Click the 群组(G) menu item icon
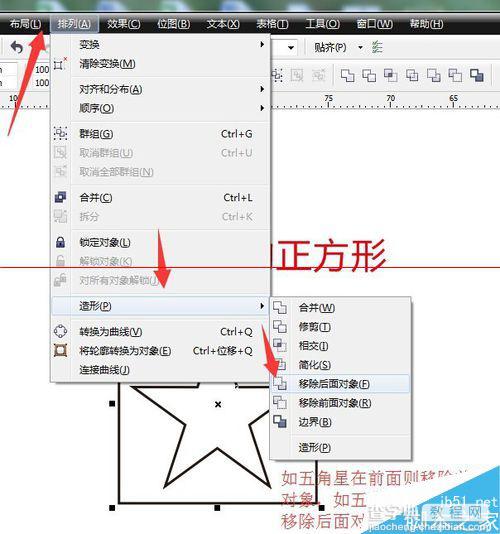 (60, 134)
